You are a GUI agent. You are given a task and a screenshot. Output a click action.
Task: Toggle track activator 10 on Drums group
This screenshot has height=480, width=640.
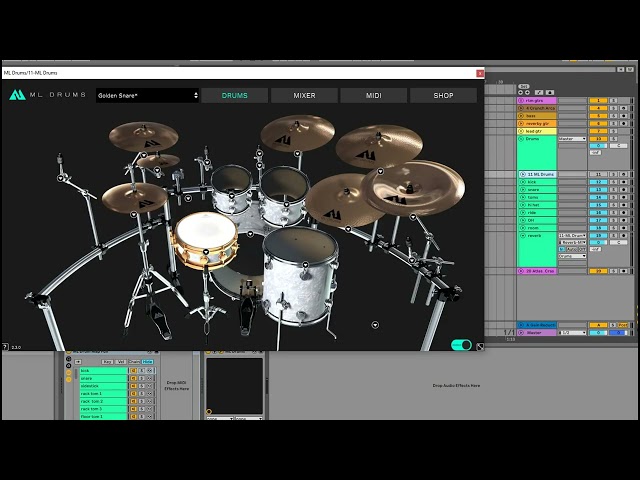click(598, 139)
